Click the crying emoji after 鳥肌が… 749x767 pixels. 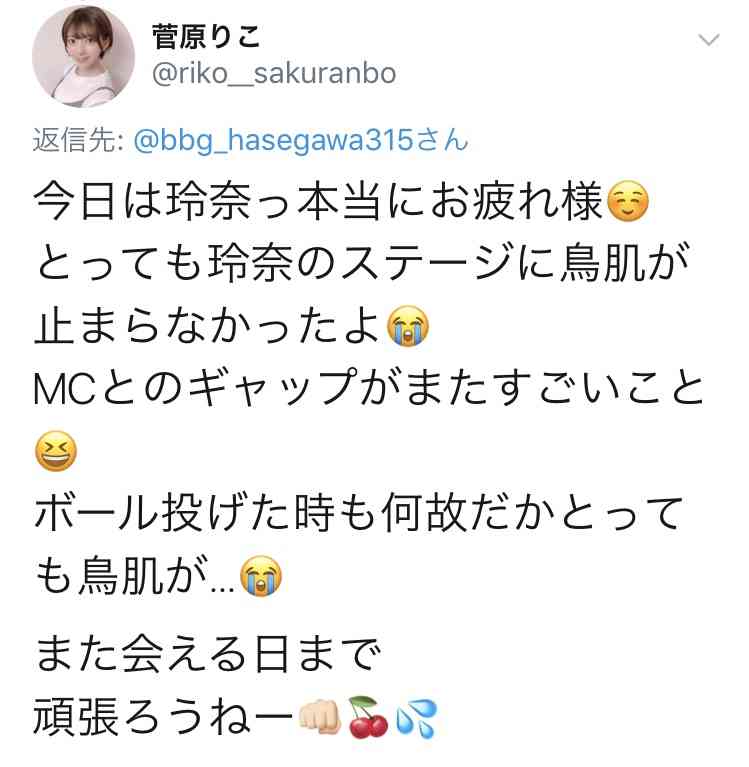pyautogui.click(x=261, y=576)
